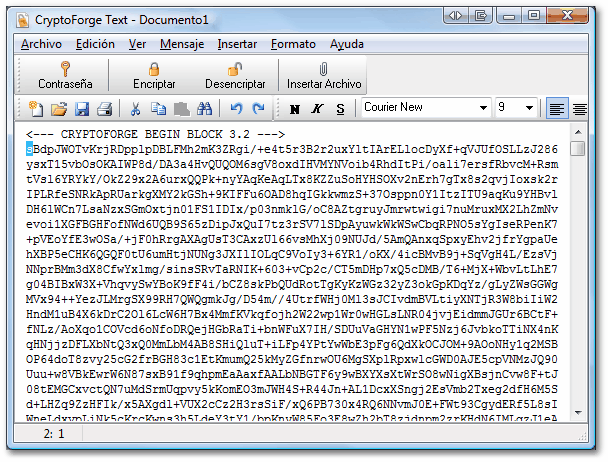This screenshot has width=608, height=462.
Task: Click Insertar Archivo paperclip button
Action: coord(324,76)
